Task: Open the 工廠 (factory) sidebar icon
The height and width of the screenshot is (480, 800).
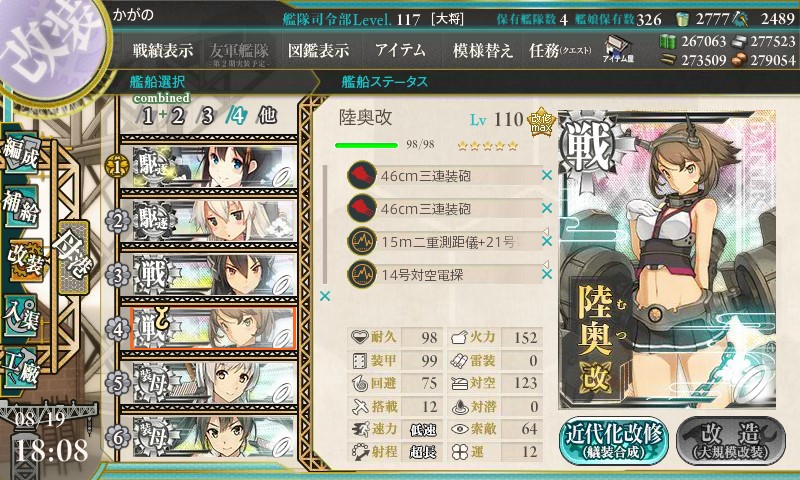Action: tap(21, 368)
